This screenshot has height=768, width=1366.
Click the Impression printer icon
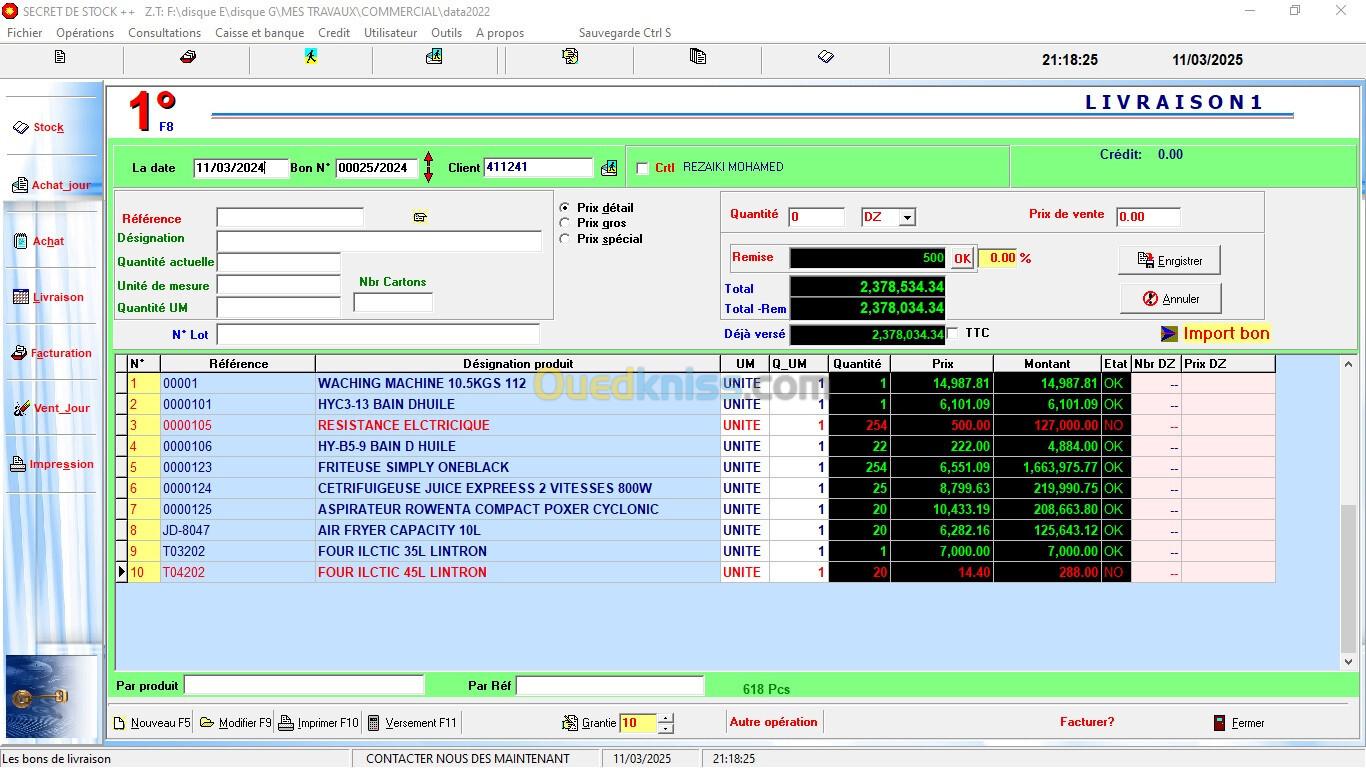point(18,464)
